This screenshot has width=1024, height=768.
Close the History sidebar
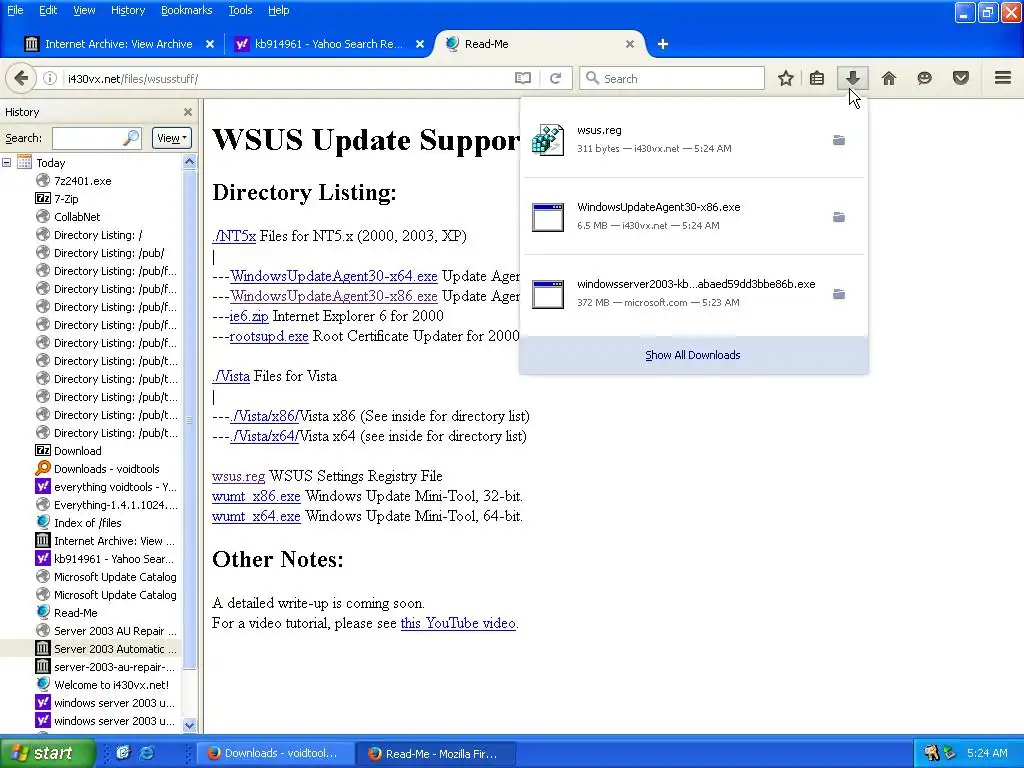[x=188, y=112]
